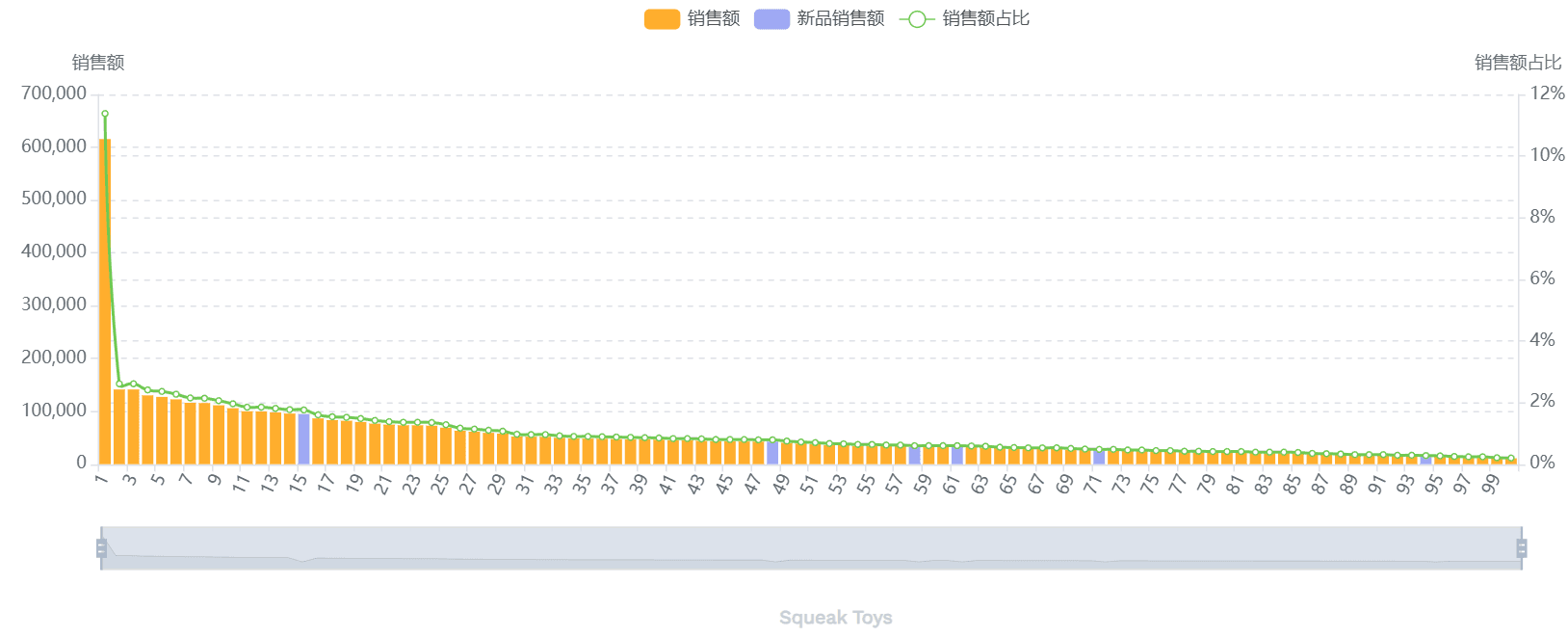Click the middle of the data zoom bar
Viewport: 1568px width, 636px height.
coord(811,548)
